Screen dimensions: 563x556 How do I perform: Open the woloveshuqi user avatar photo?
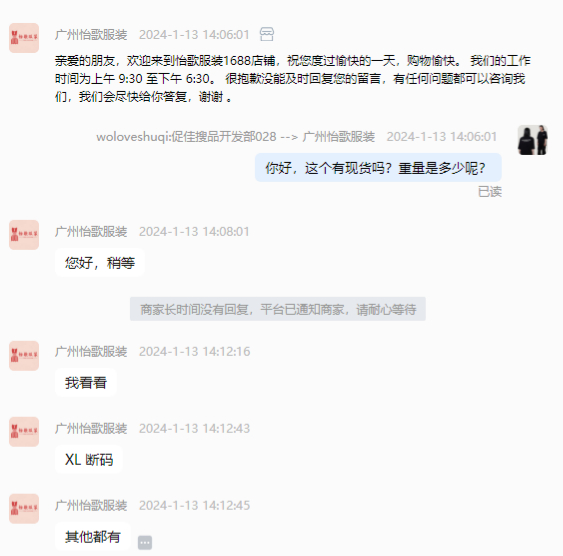tap(532, 140)
